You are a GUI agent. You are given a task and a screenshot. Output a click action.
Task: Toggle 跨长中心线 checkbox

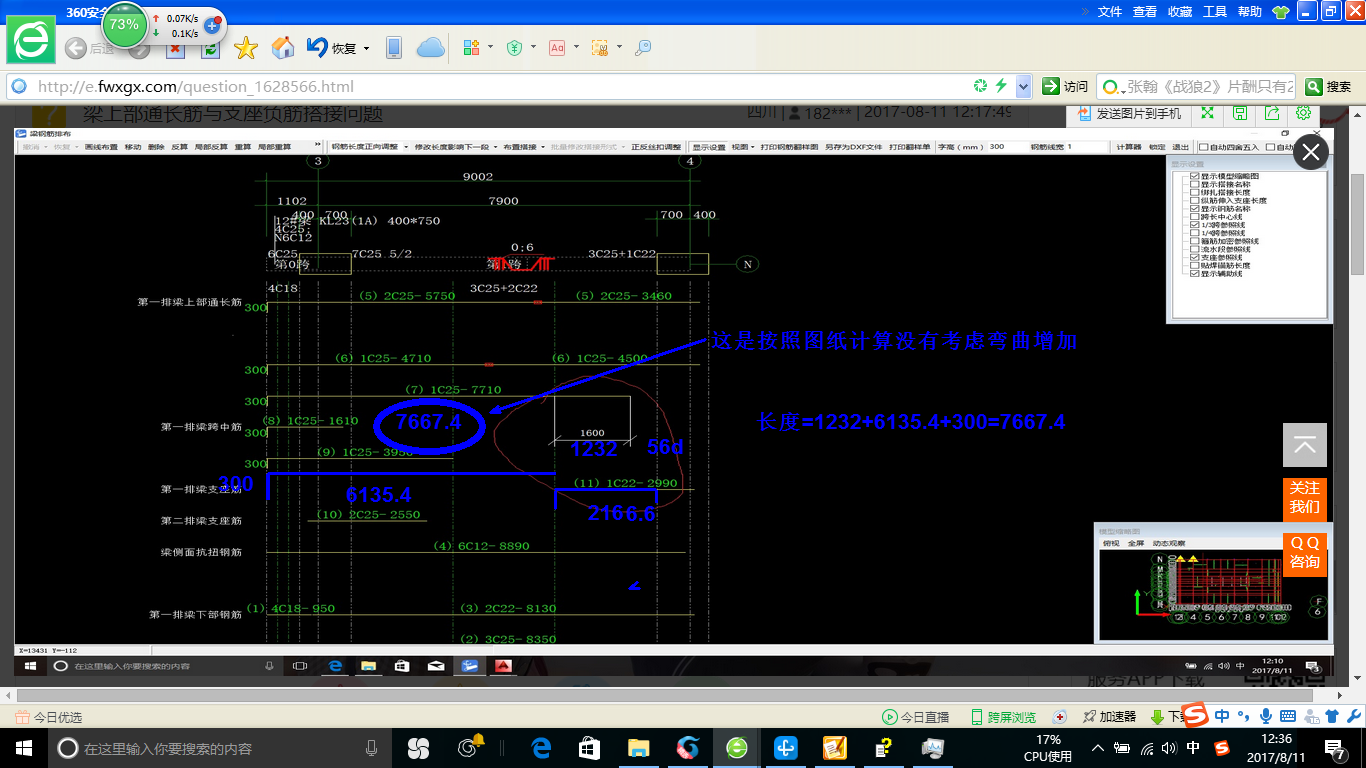[x=1194, y=216]
